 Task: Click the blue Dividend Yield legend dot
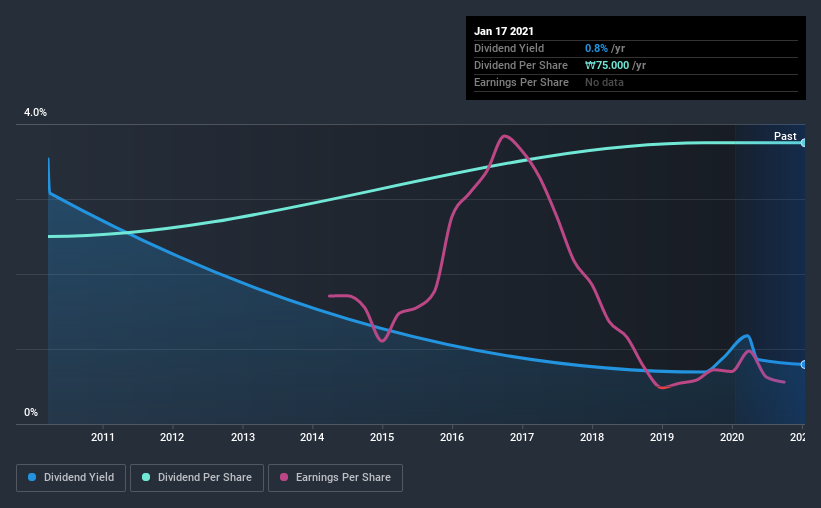tap(32, 477)
